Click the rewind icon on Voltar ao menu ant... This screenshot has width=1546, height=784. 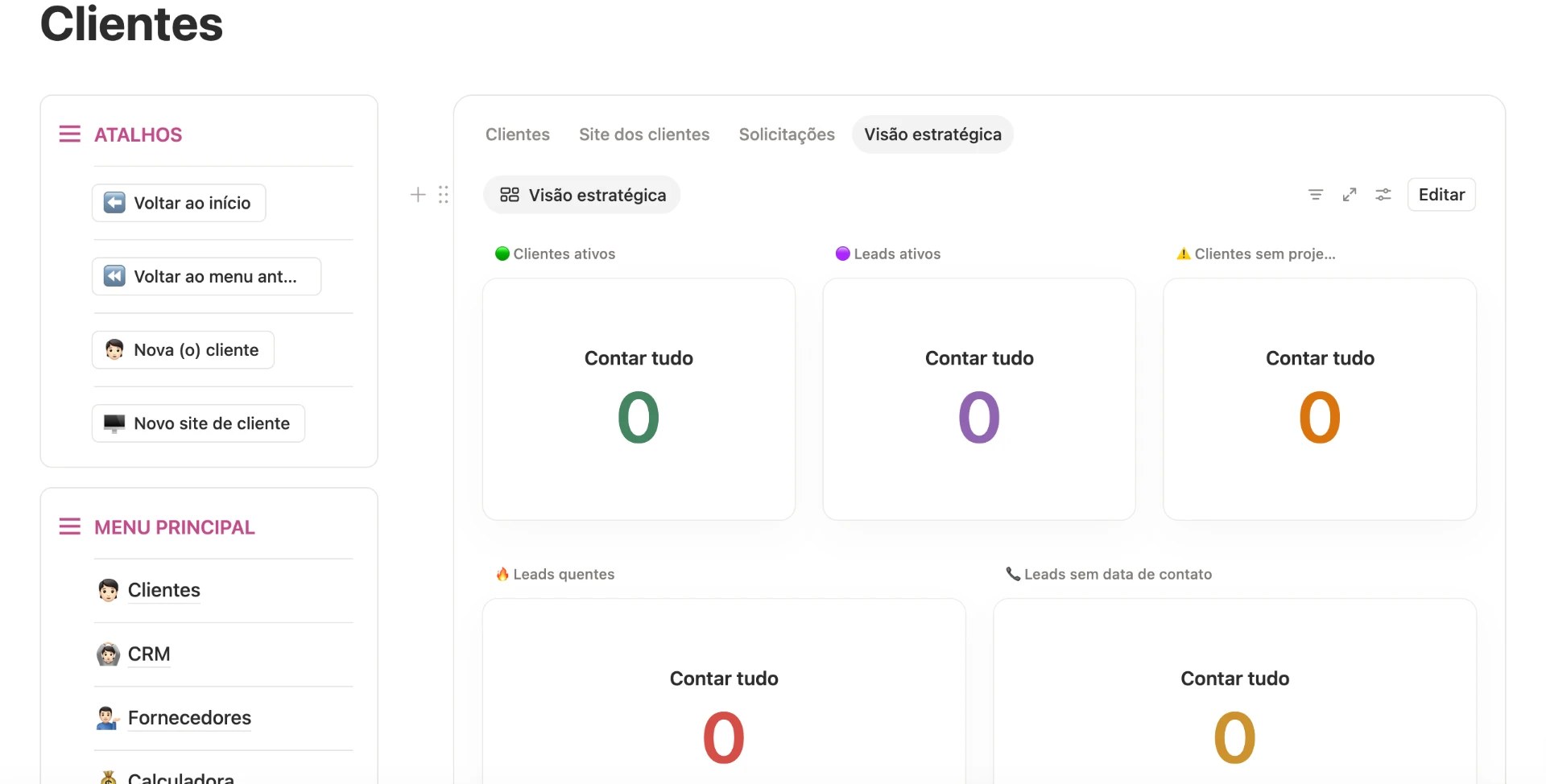[114, 276]
